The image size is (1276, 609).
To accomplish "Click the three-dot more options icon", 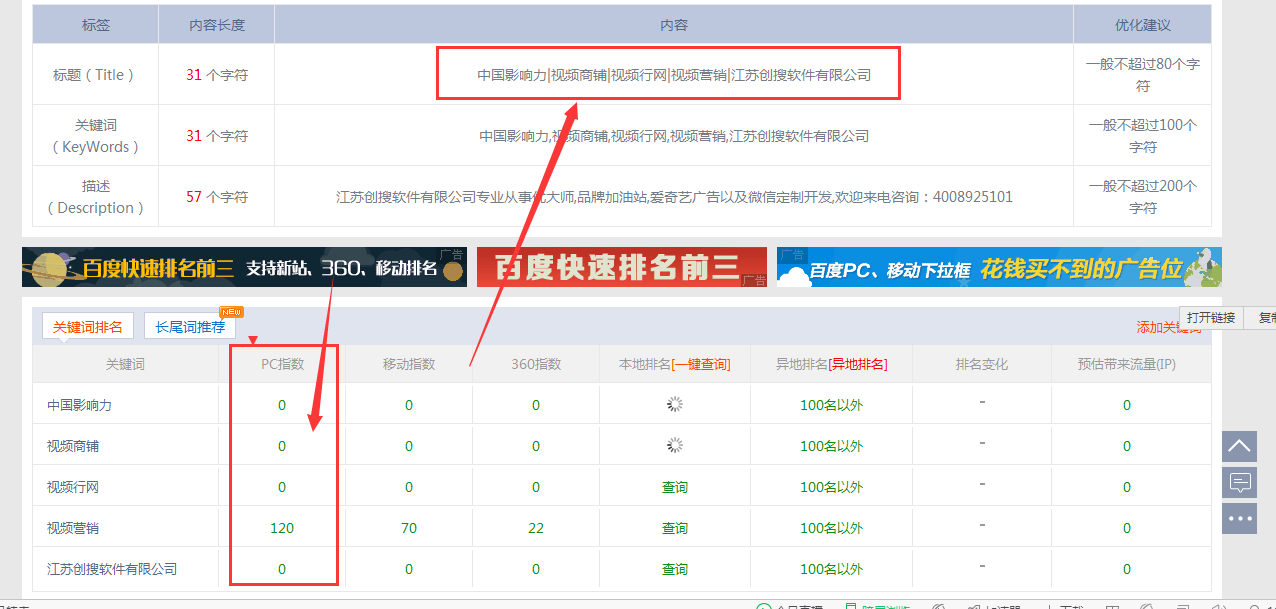I will pyautogui.click(x=1239, y=519).
